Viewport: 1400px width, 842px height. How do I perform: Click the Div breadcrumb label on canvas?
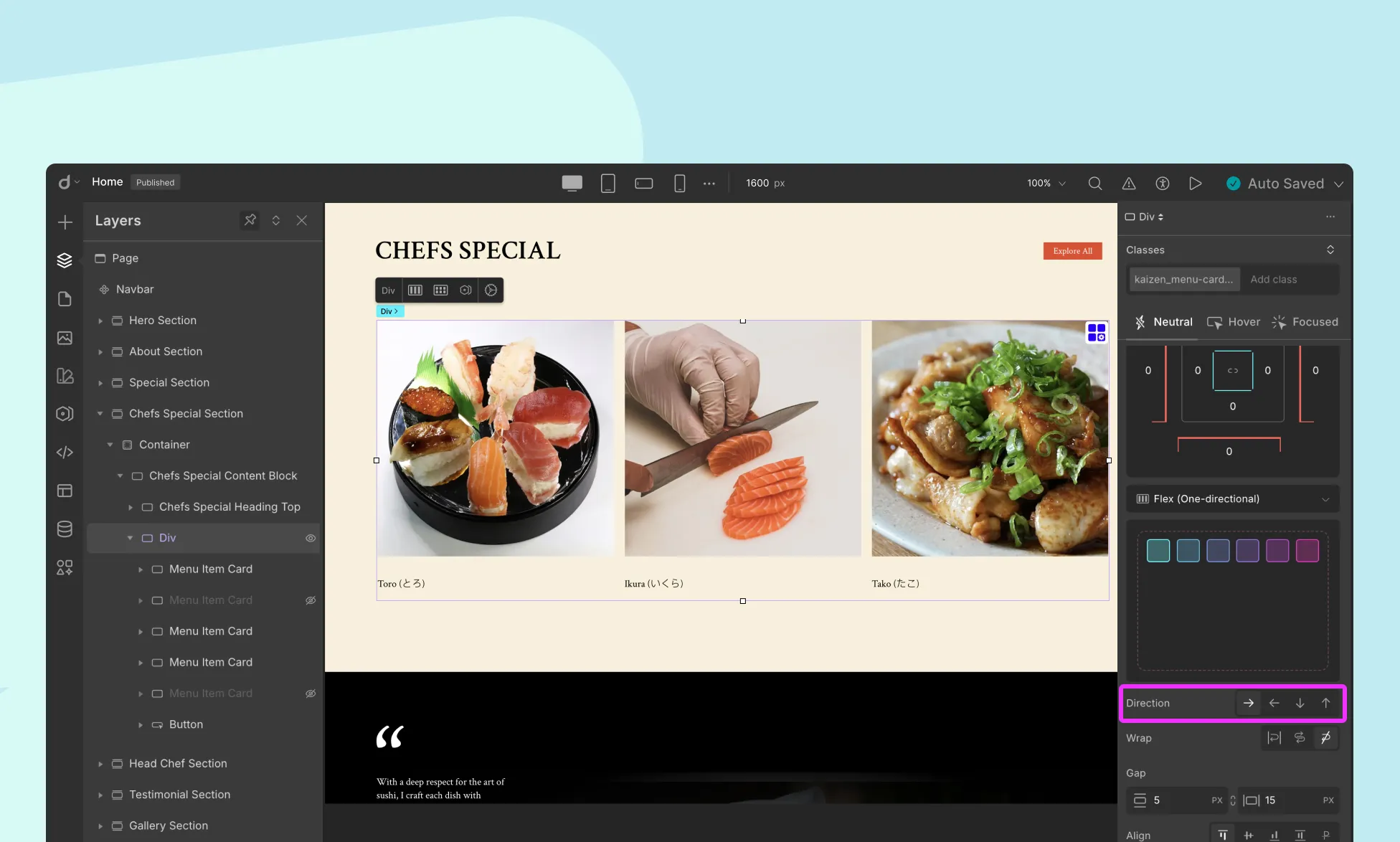tap(390, 311)
